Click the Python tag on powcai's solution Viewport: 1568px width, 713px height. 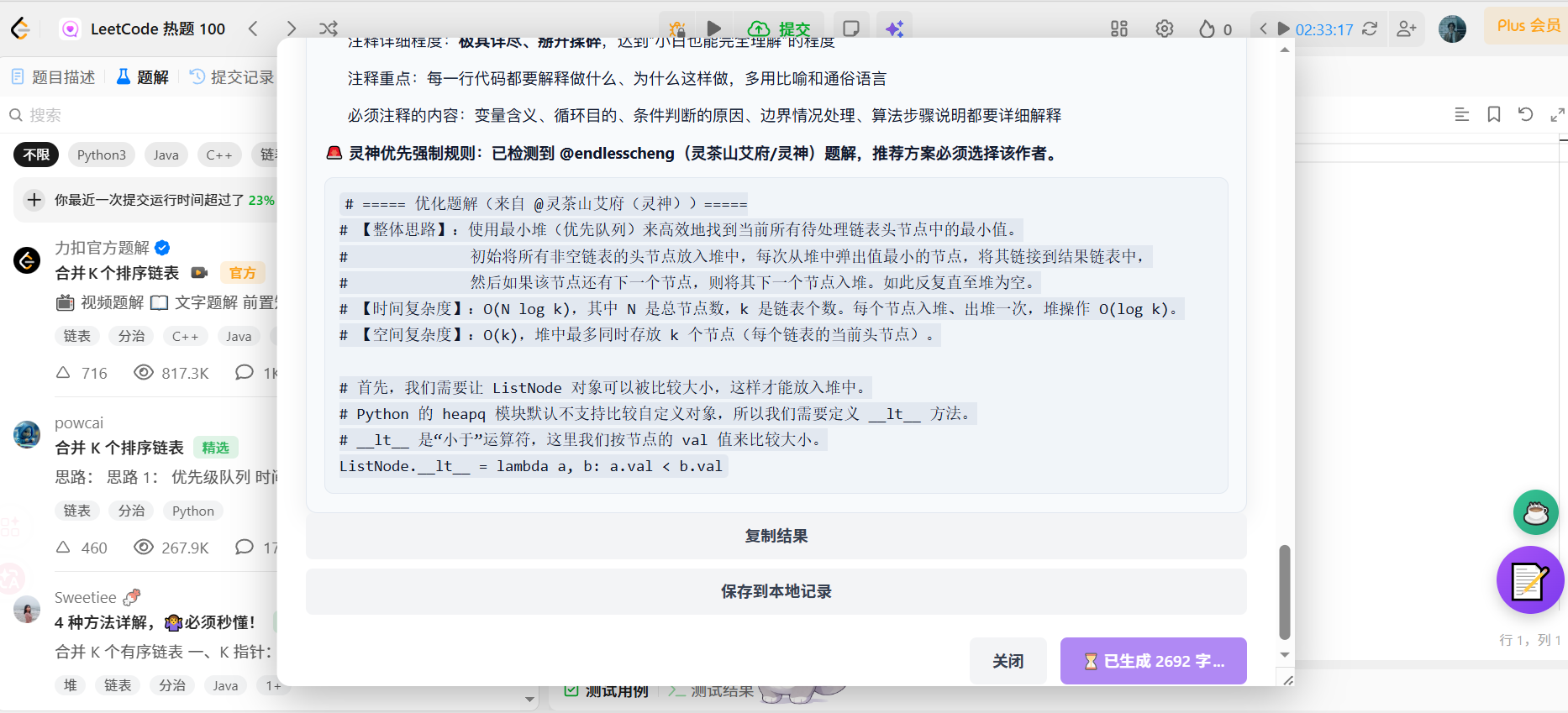click(x=193, y=511)
